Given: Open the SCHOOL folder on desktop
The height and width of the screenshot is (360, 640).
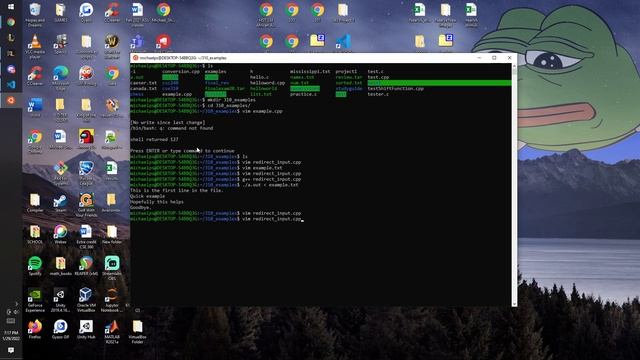Looking at the screenshot, I should (x=35, y=234).
